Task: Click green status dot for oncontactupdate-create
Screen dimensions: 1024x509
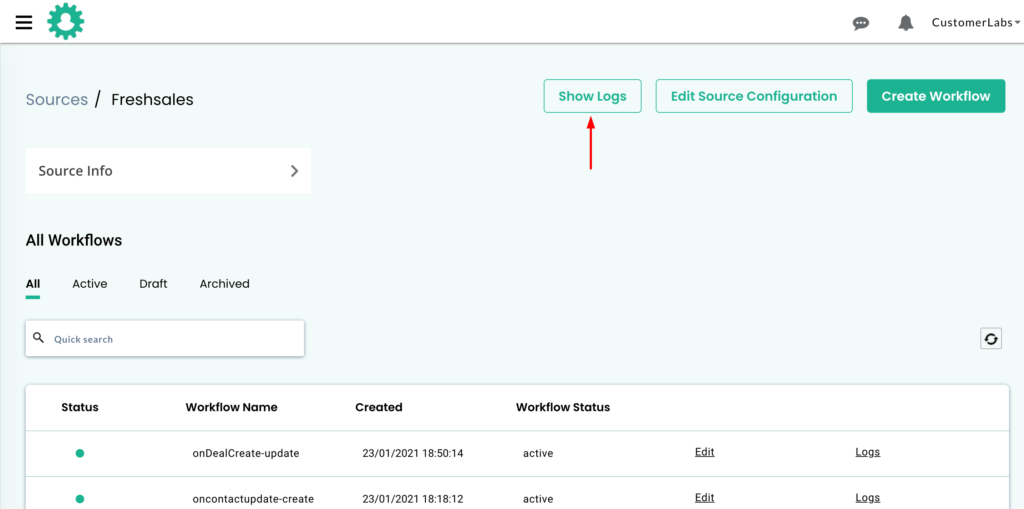Action: [80, 499]
